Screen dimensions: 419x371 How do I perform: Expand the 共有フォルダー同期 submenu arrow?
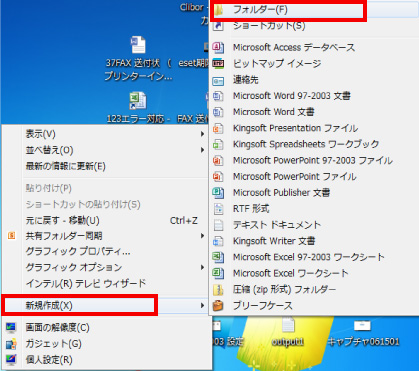202,236
